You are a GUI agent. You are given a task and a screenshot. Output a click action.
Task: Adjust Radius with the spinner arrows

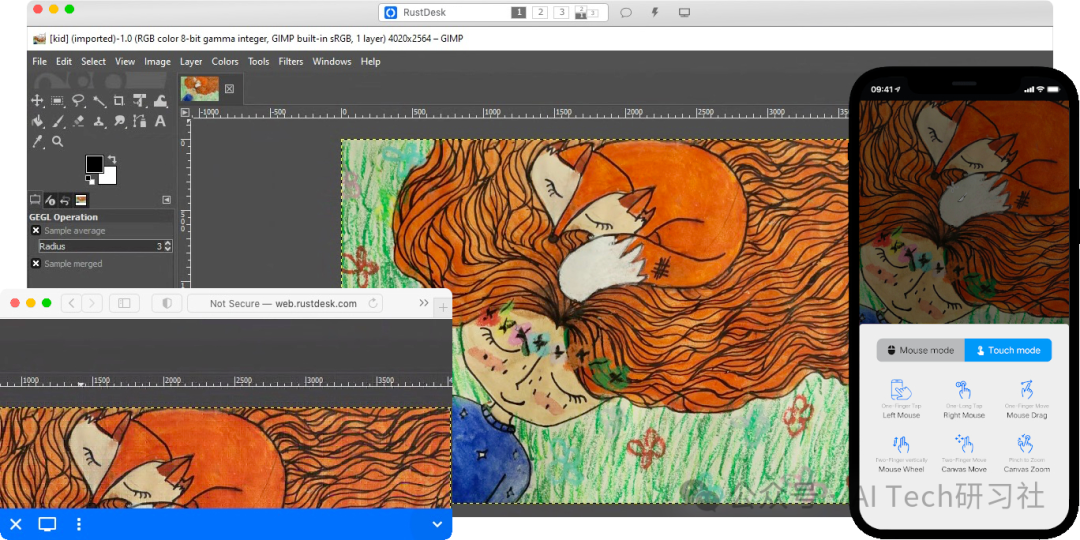point(168,246)
